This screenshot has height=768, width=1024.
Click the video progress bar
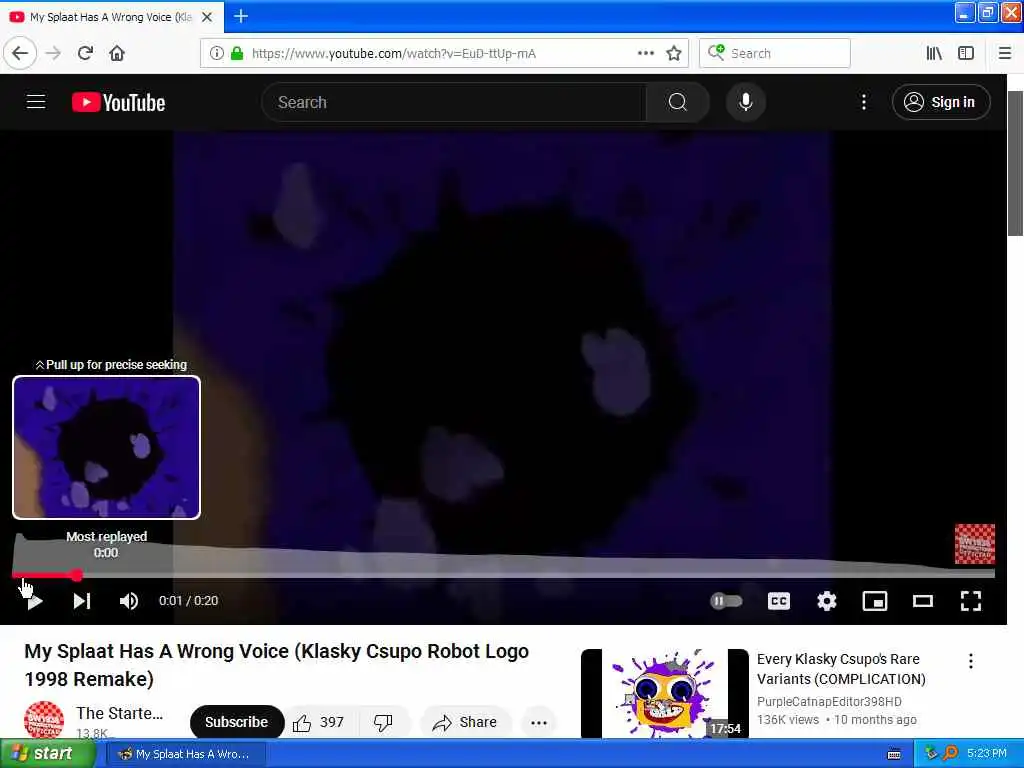tap(503, 575)
